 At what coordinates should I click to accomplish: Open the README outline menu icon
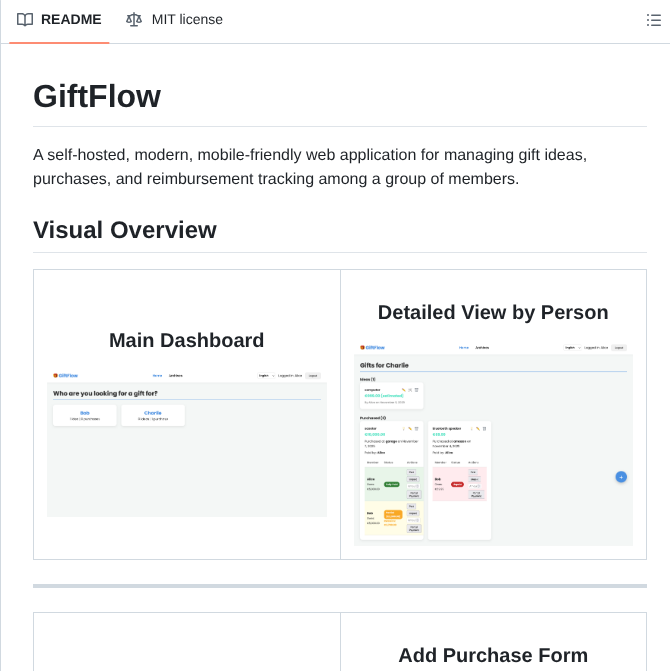click(x=653, y=20)
